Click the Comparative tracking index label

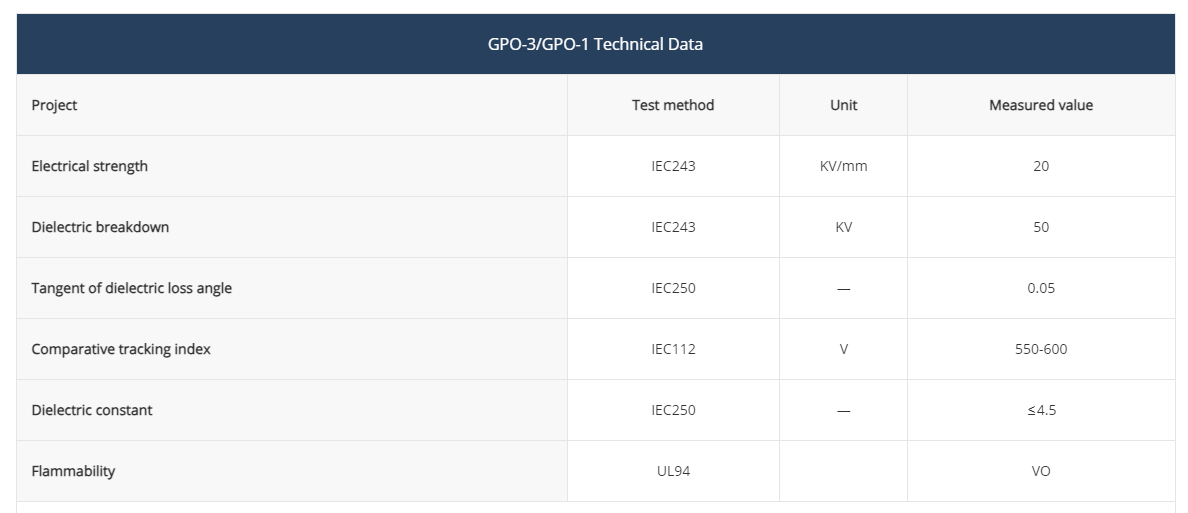pyautogui.click(x=121, y=349)
